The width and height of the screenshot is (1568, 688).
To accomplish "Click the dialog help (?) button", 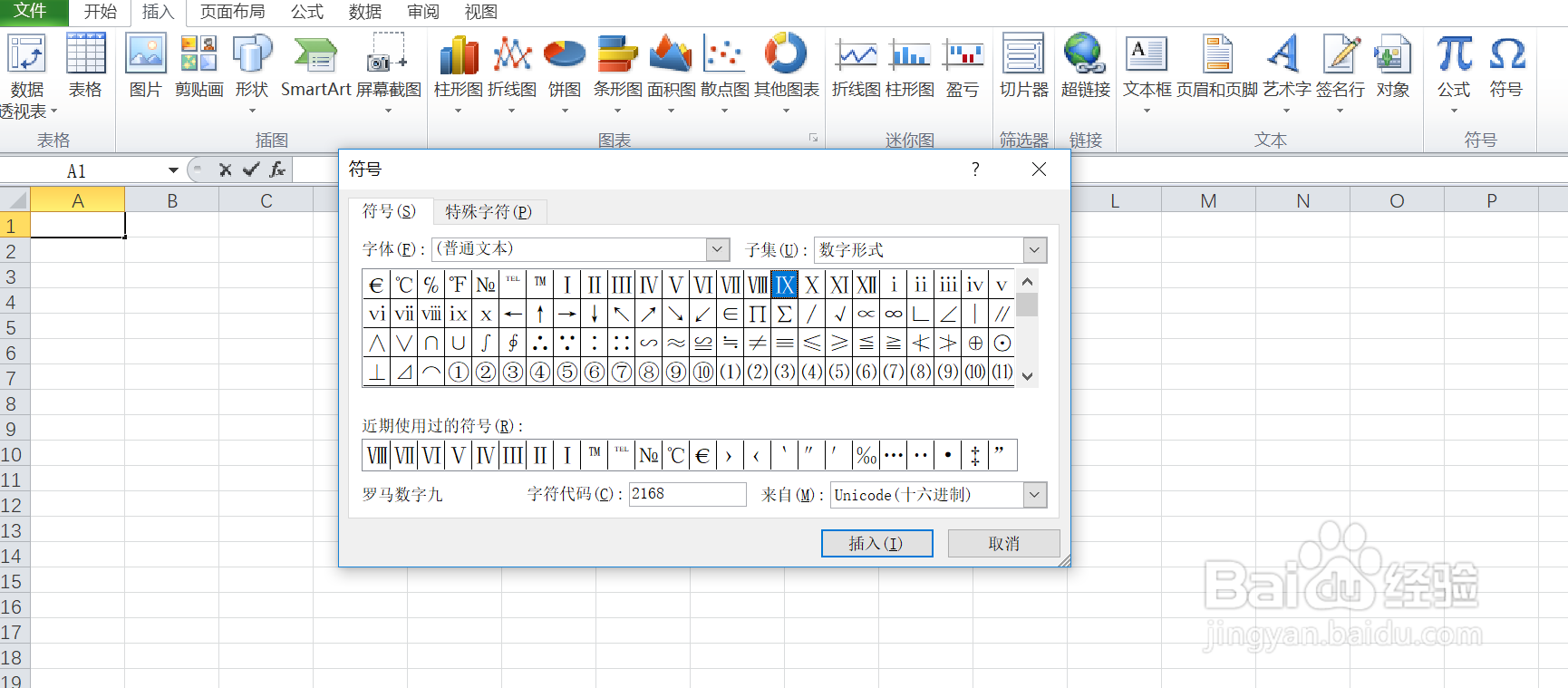I will point(975,170).
